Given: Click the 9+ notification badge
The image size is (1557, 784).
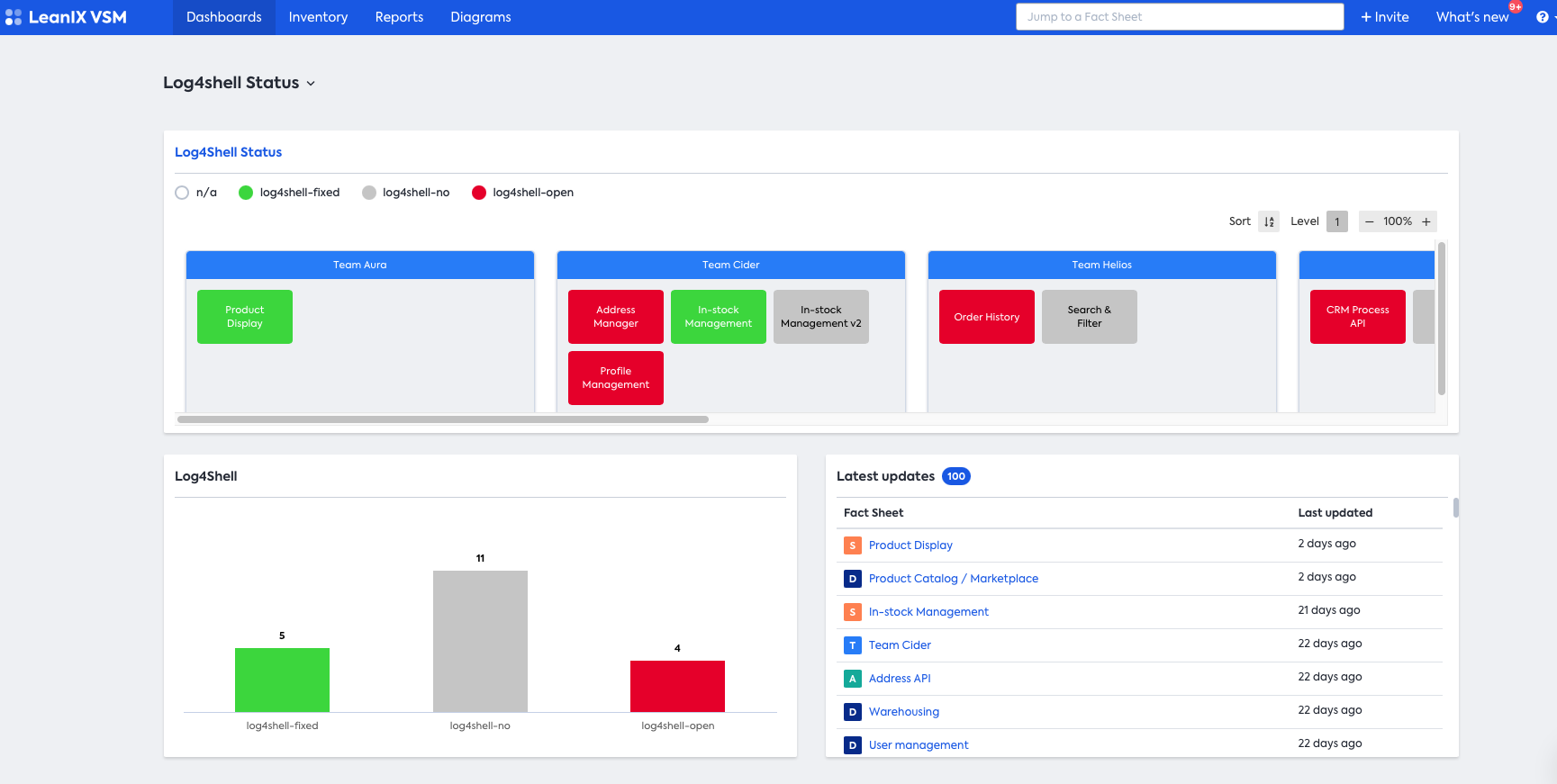Looking at the screenshot, I should click(x=1516, y=7).
